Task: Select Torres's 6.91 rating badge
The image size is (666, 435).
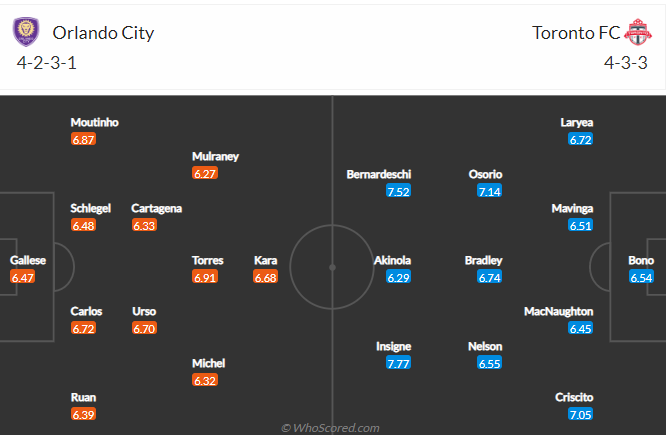Action: (205, 278)
